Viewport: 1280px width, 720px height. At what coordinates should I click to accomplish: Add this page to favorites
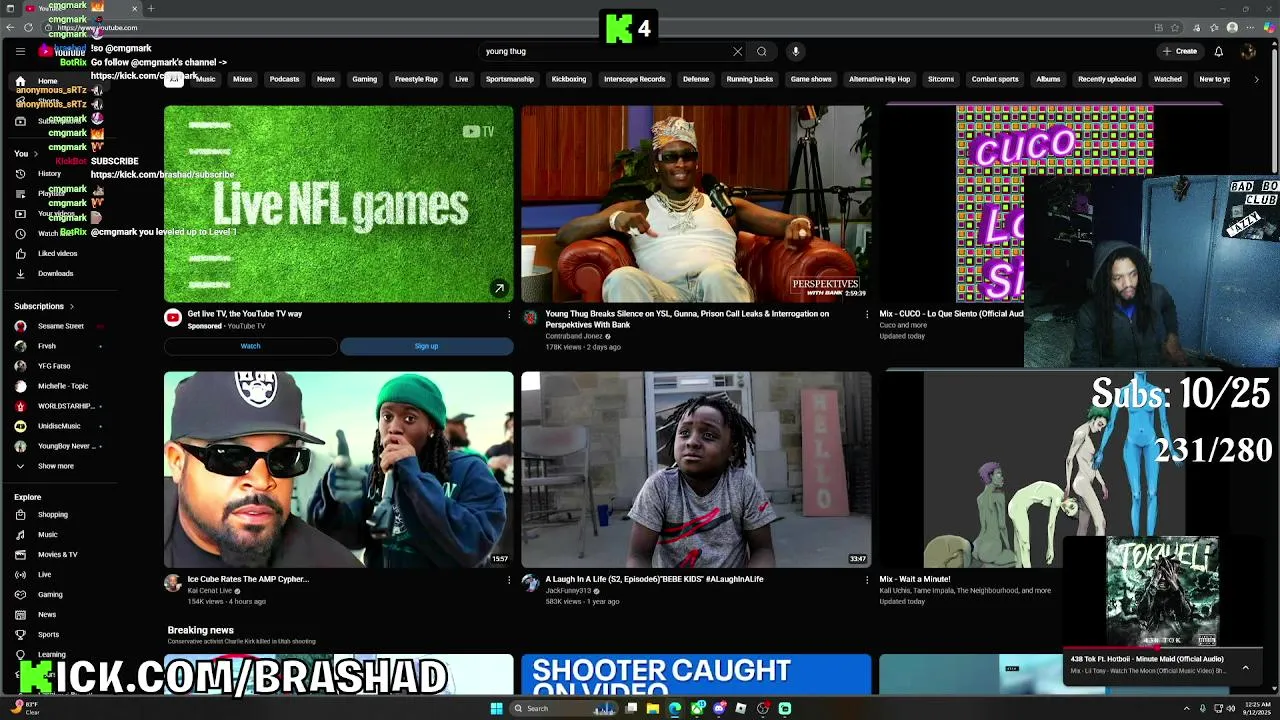[x=1176, y=28]
